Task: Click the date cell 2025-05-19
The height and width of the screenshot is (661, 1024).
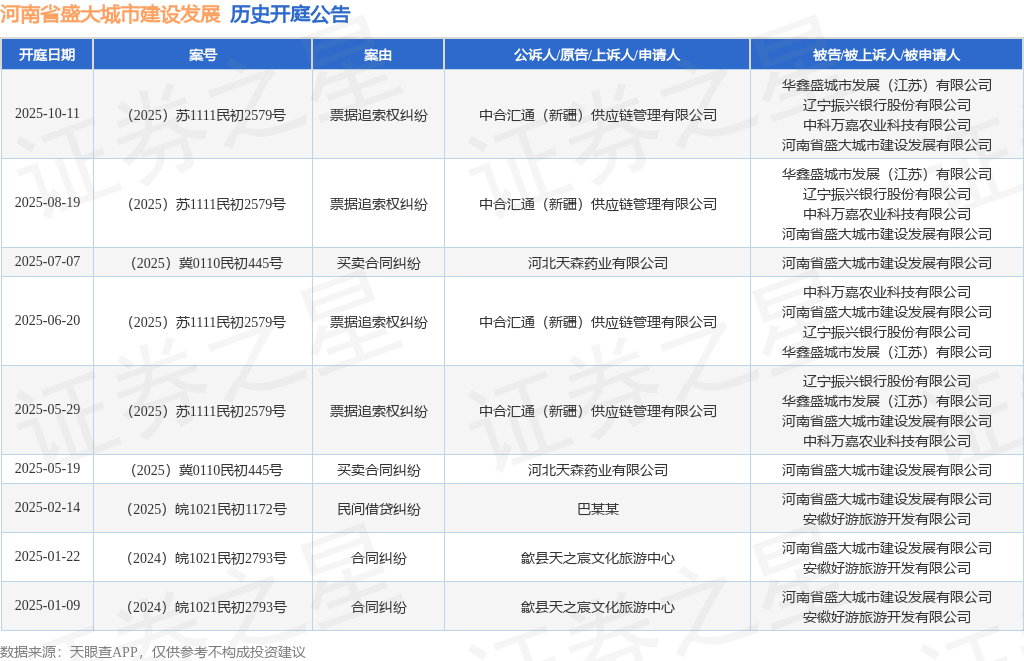Action: [47, 468]
